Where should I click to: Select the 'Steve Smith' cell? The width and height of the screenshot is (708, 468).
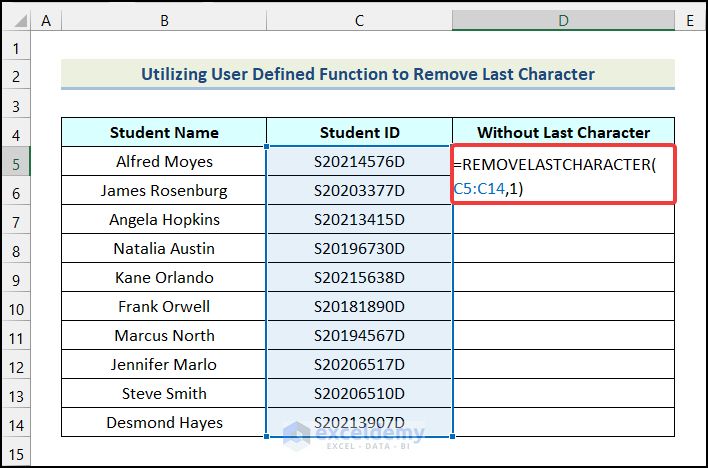[x=164, y=393]
